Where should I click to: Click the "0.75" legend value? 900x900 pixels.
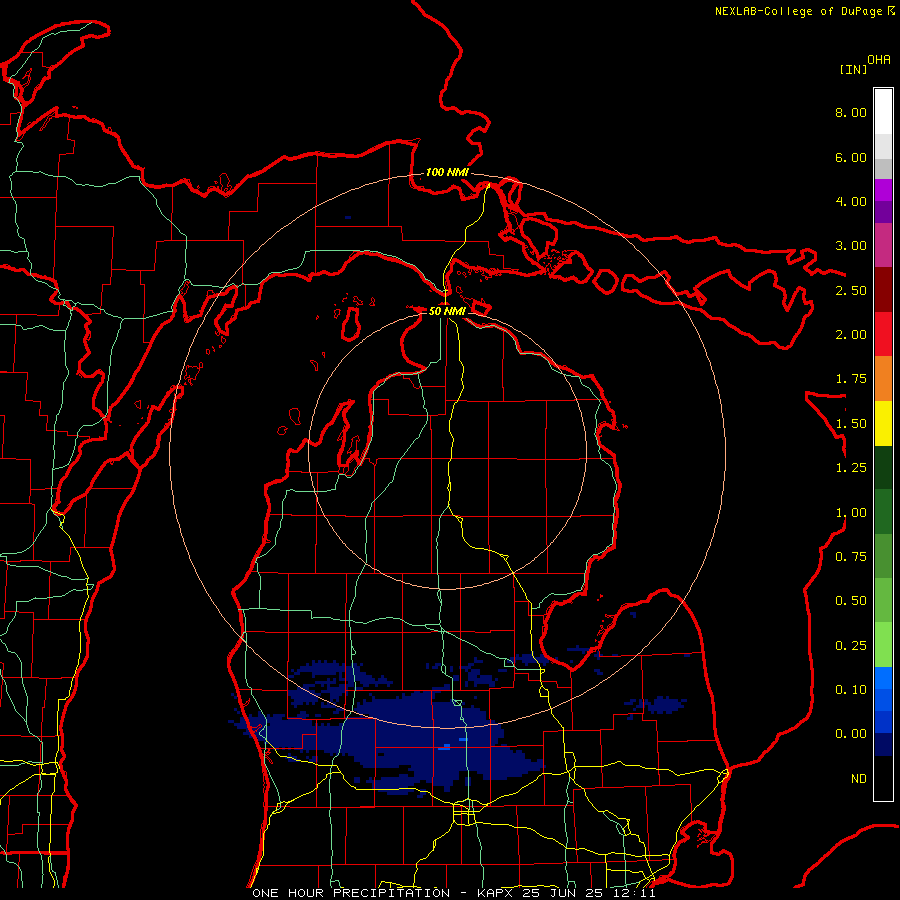click(x=851, y=557)
